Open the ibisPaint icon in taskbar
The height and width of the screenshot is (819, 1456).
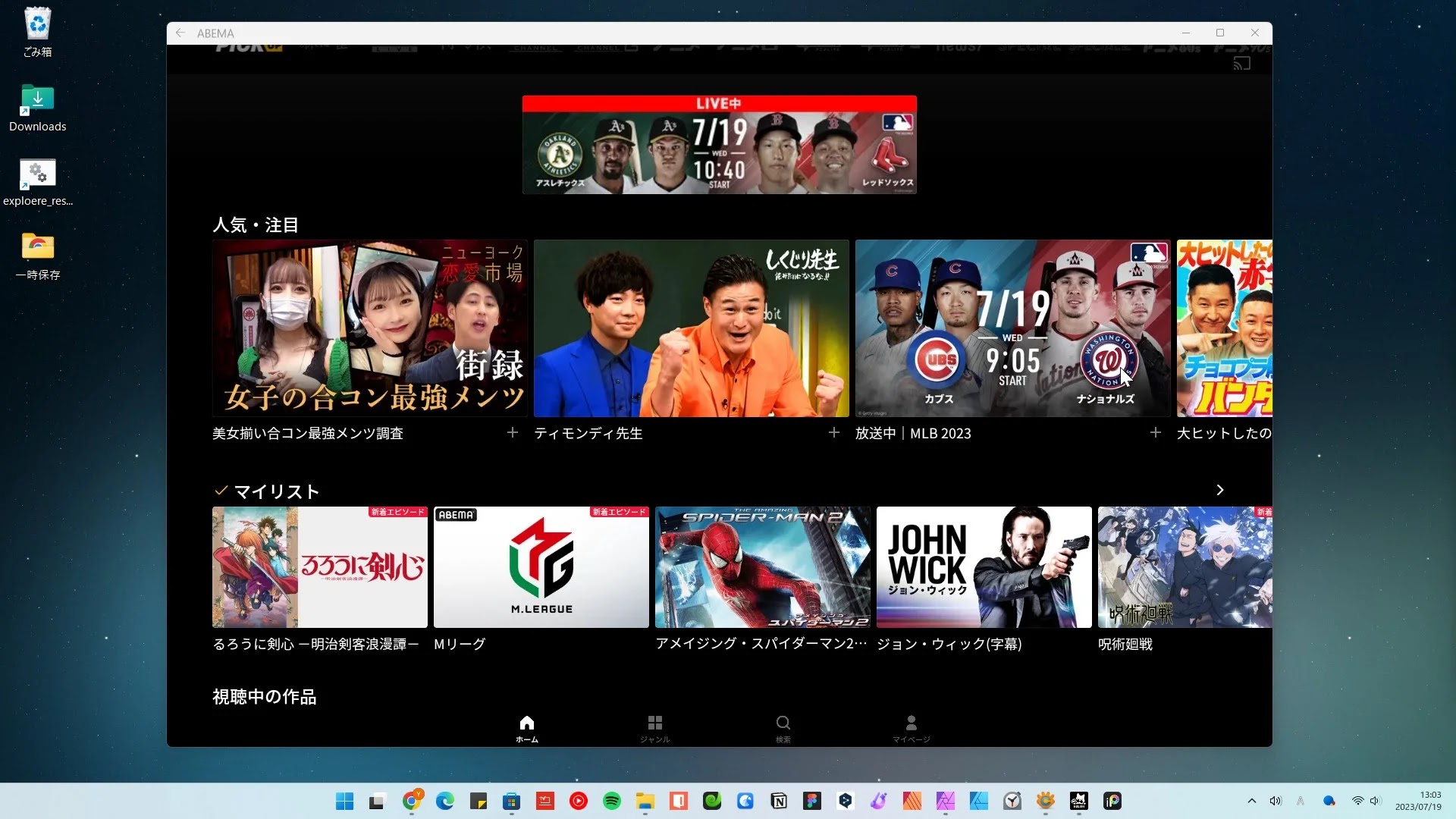pyautogui.click(x=1112, y=801)
